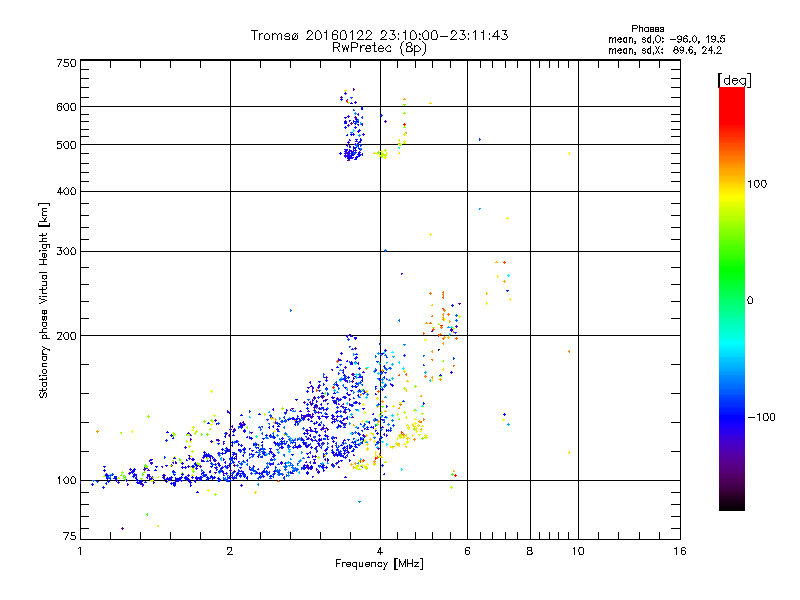
Task: Click the isolated orange point near 10 MHz, 185 km
Action: point(569,352)
